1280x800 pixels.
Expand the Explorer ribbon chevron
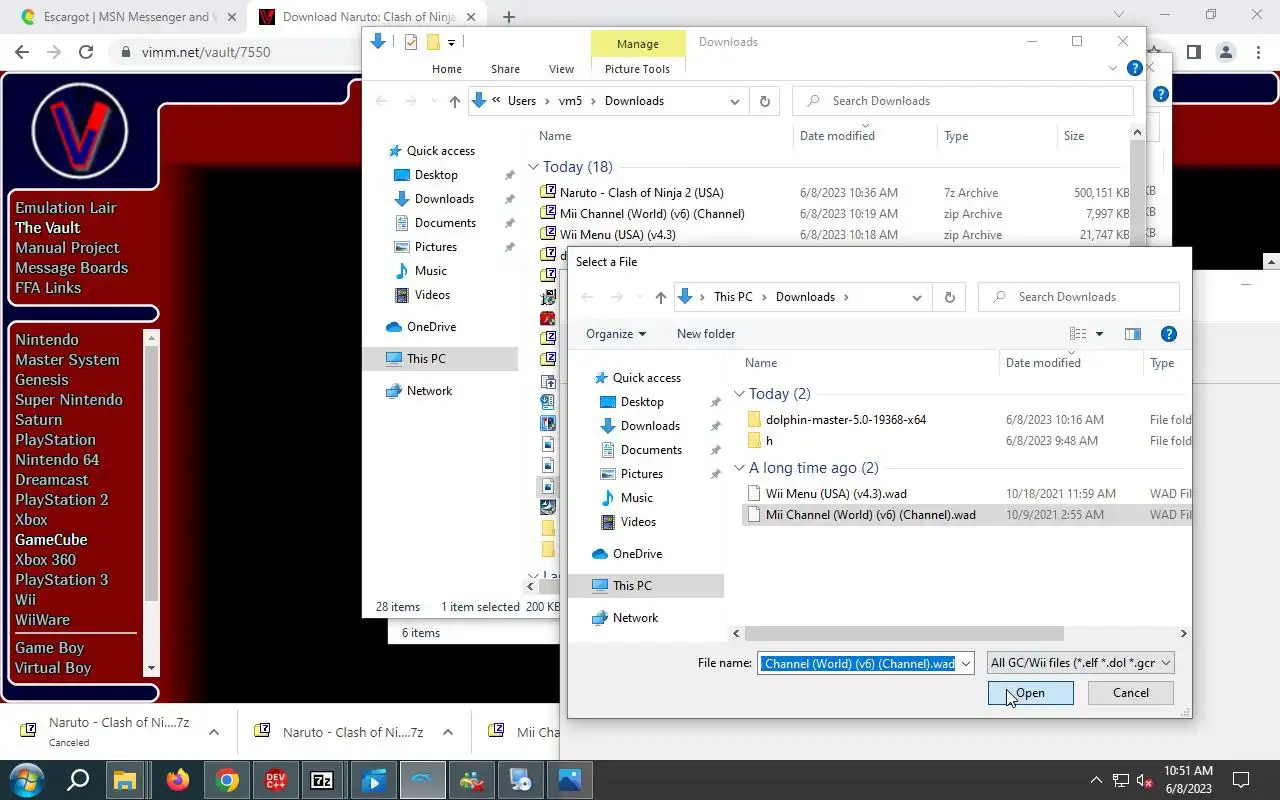pyautogui.click(x=1113, y=68)
